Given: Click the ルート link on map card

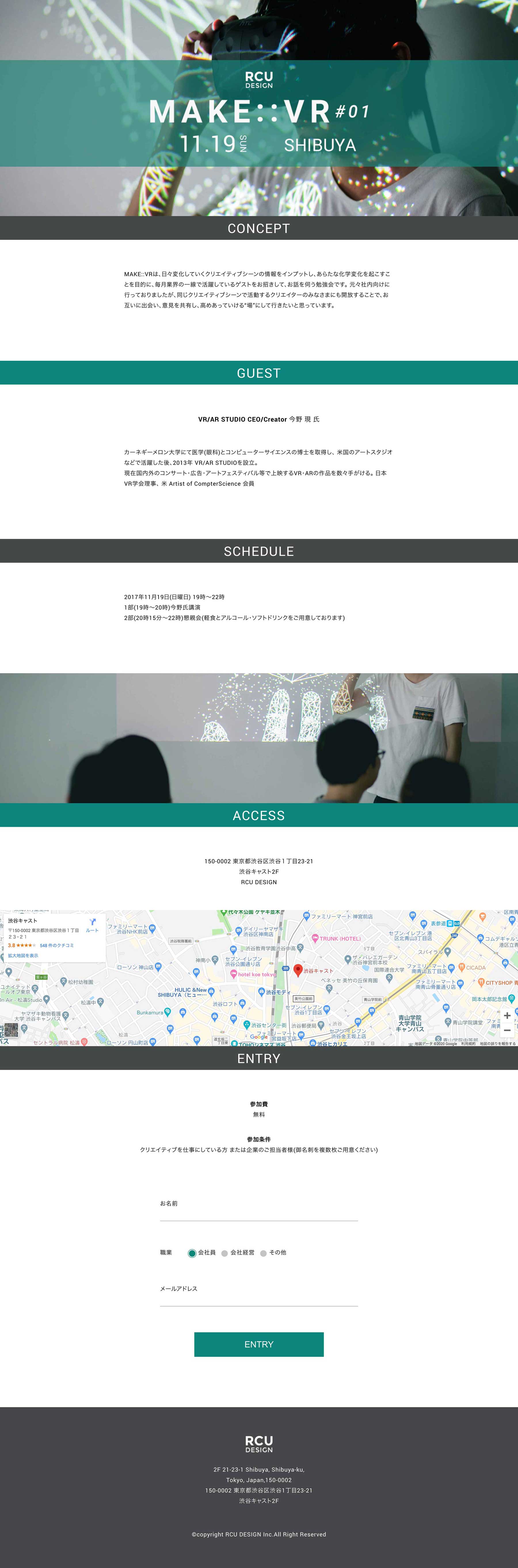Looking at the screenshot, I should click(92, 930).
